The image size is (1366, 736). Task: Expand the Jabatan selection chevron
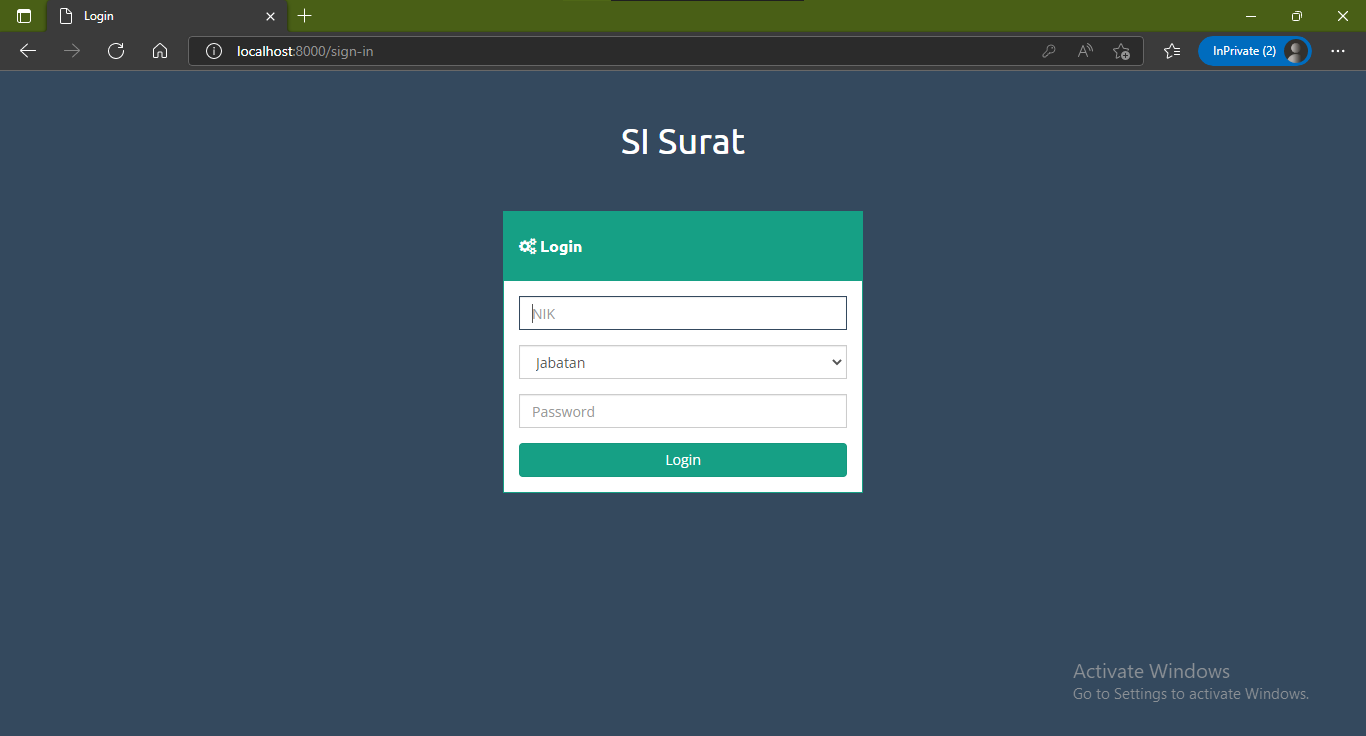(836, 362)
